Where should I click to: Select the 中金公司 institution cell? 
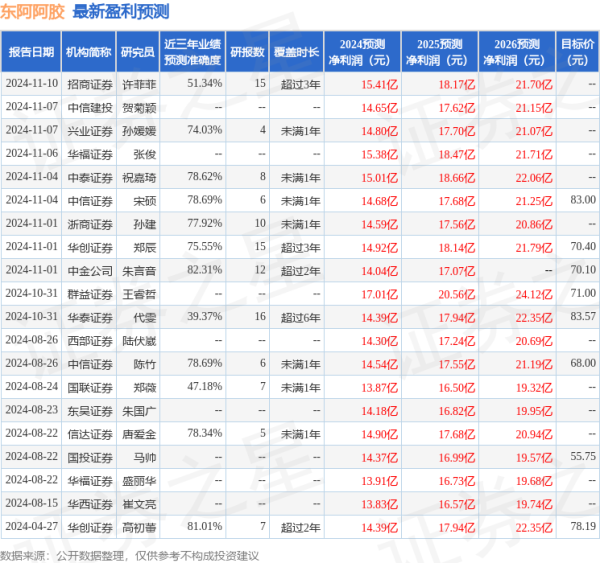(90, 271)
